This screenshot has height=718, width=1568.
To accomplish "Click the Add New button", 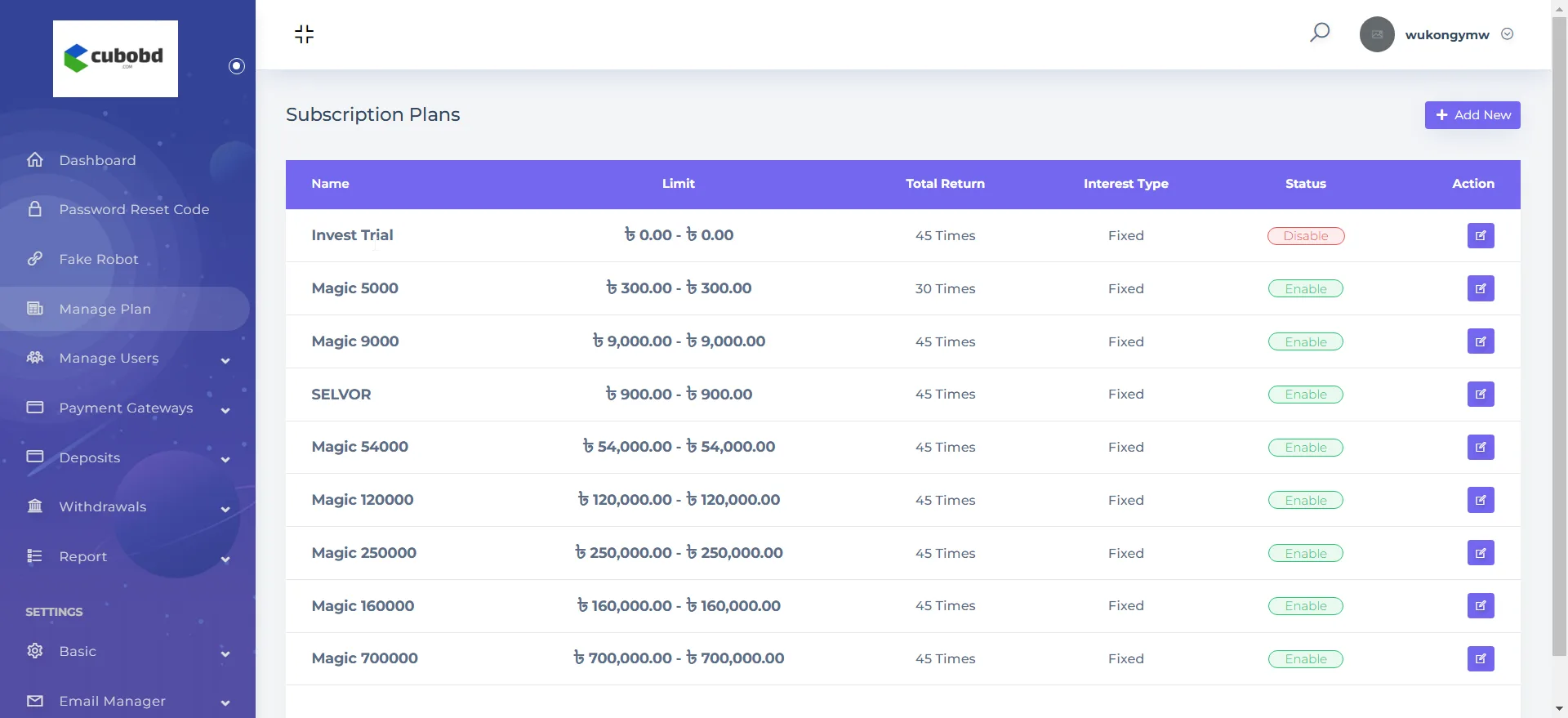I will [x=1472, y=115].
